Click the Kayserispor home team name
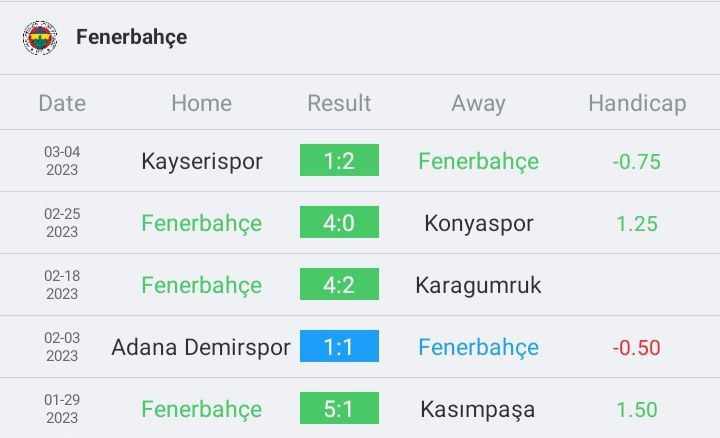Screen dimensions: 720x438 202,162
